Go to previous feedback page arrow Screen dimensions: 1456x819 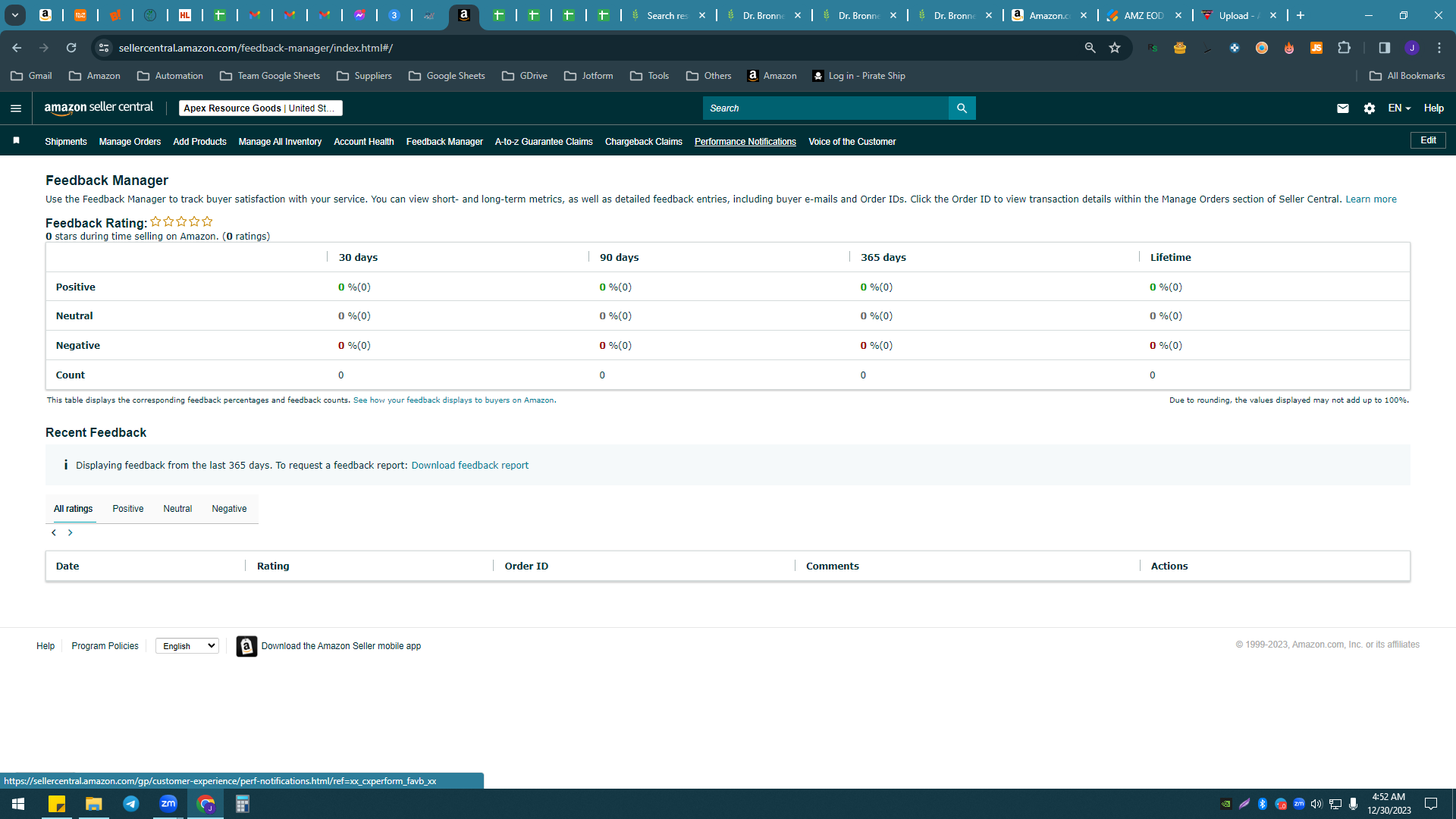click(x=54, y=533)
